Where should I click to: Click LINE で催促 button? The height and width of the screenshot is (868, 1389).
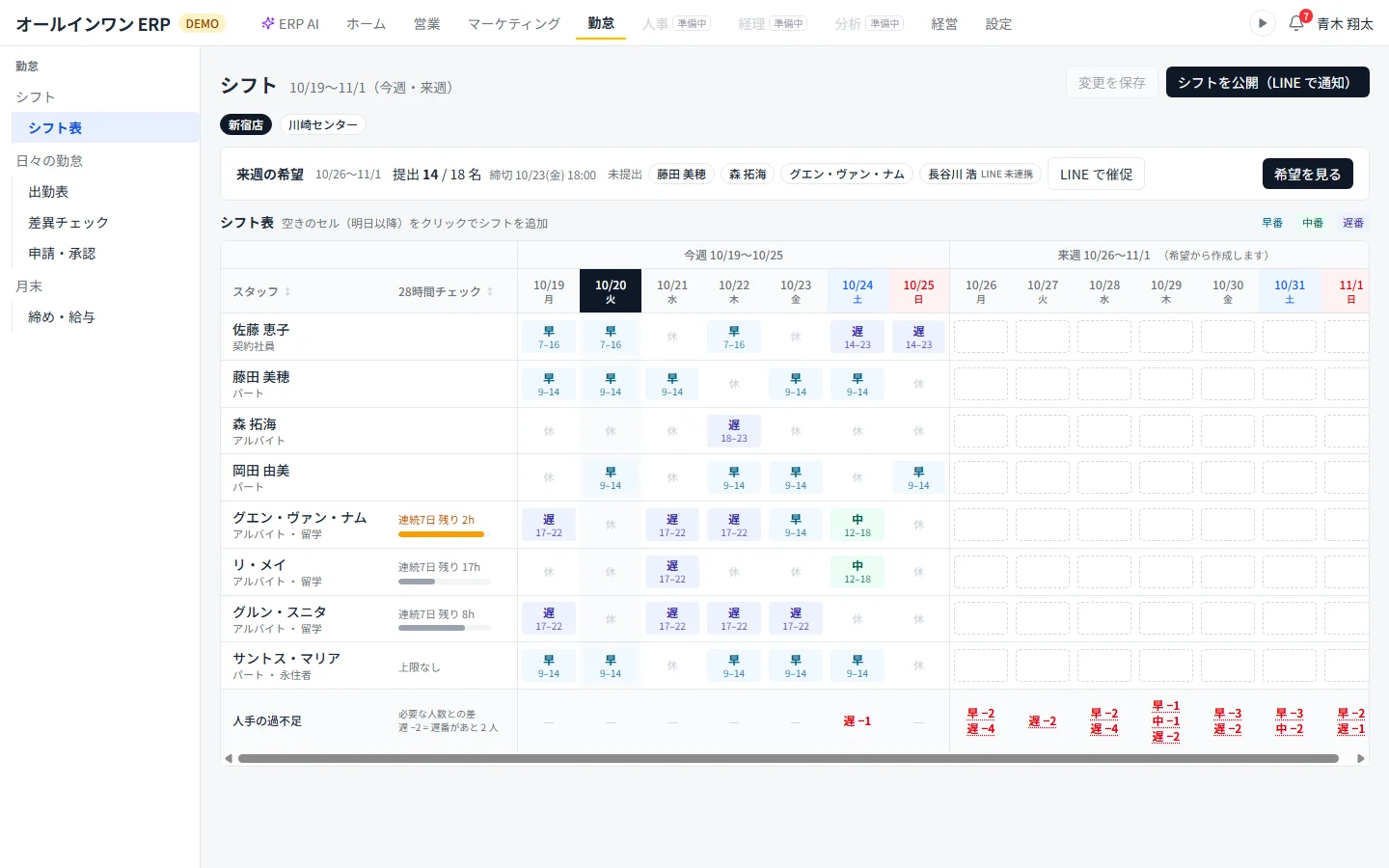coord(1096,174)
